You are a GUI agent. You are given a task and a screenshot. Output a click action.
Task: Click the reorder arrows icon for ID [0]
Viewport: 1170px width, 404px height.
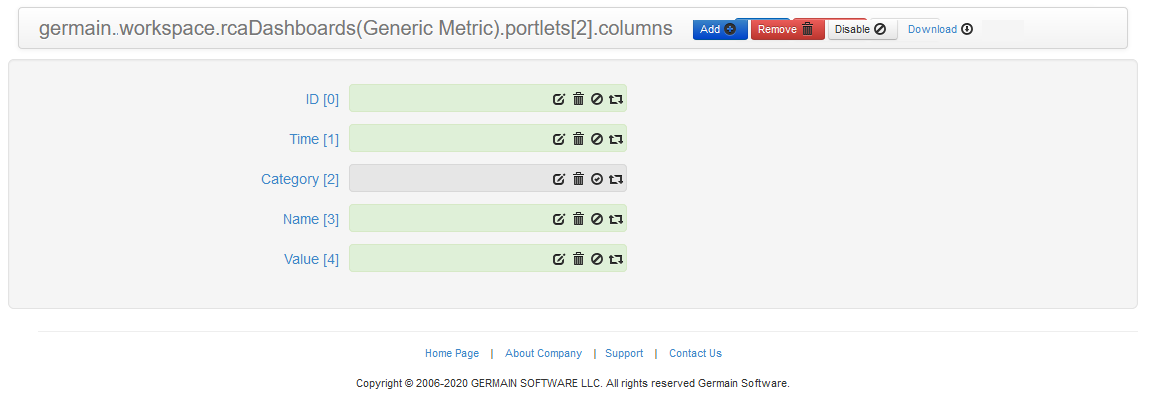coord(616,99)
